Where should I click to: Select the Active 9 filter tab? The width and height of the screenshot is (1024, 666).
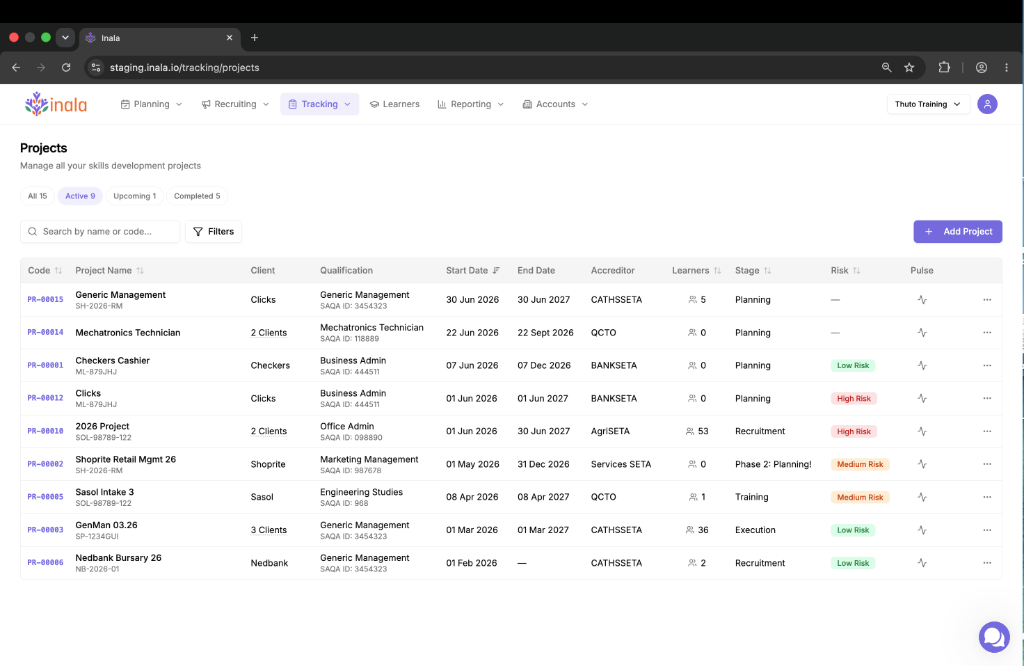coord(80,196)
